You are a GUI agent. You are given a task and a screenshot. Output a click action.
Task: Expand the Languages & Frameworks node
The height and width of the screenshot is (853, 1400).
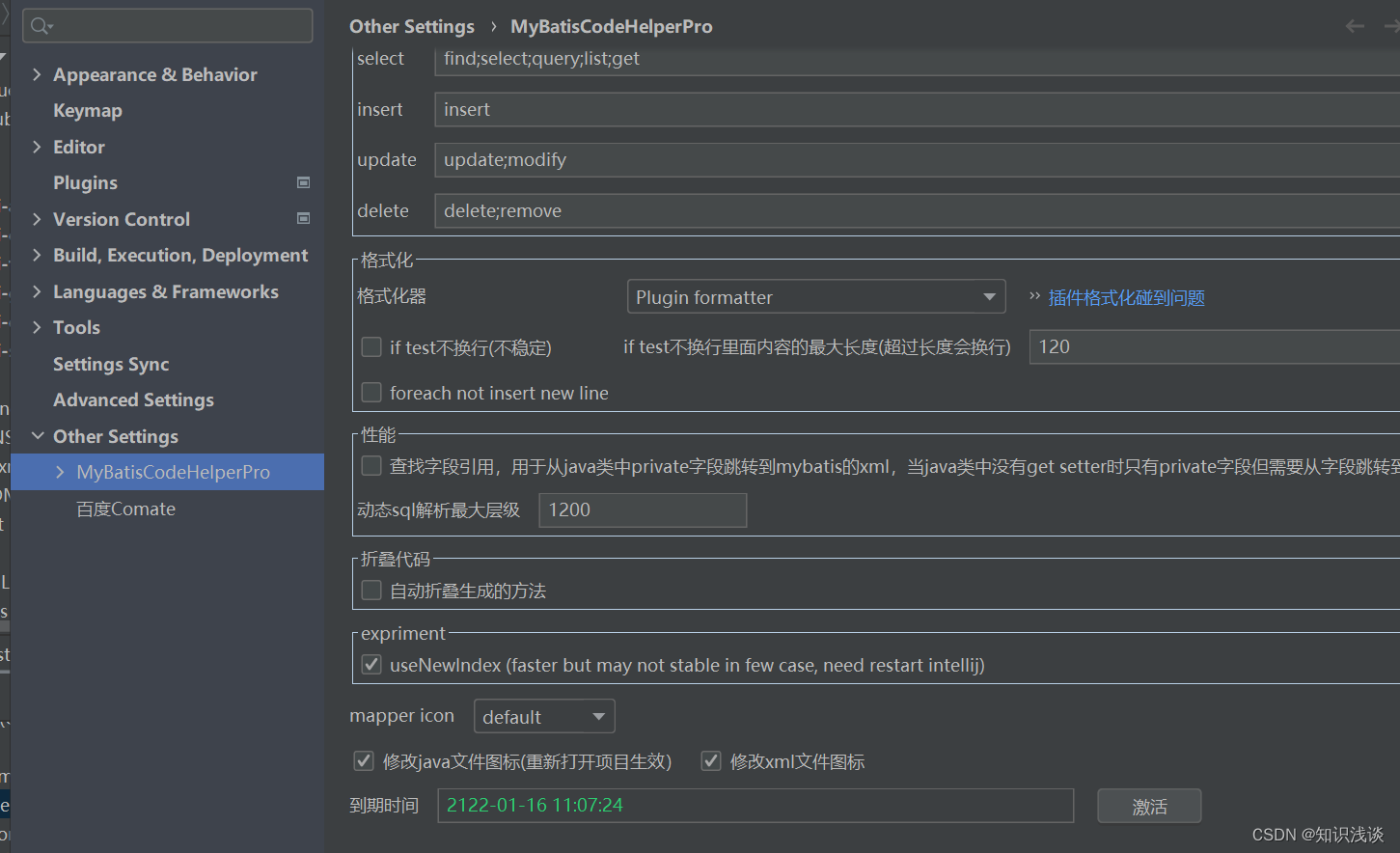pos(37,291)
